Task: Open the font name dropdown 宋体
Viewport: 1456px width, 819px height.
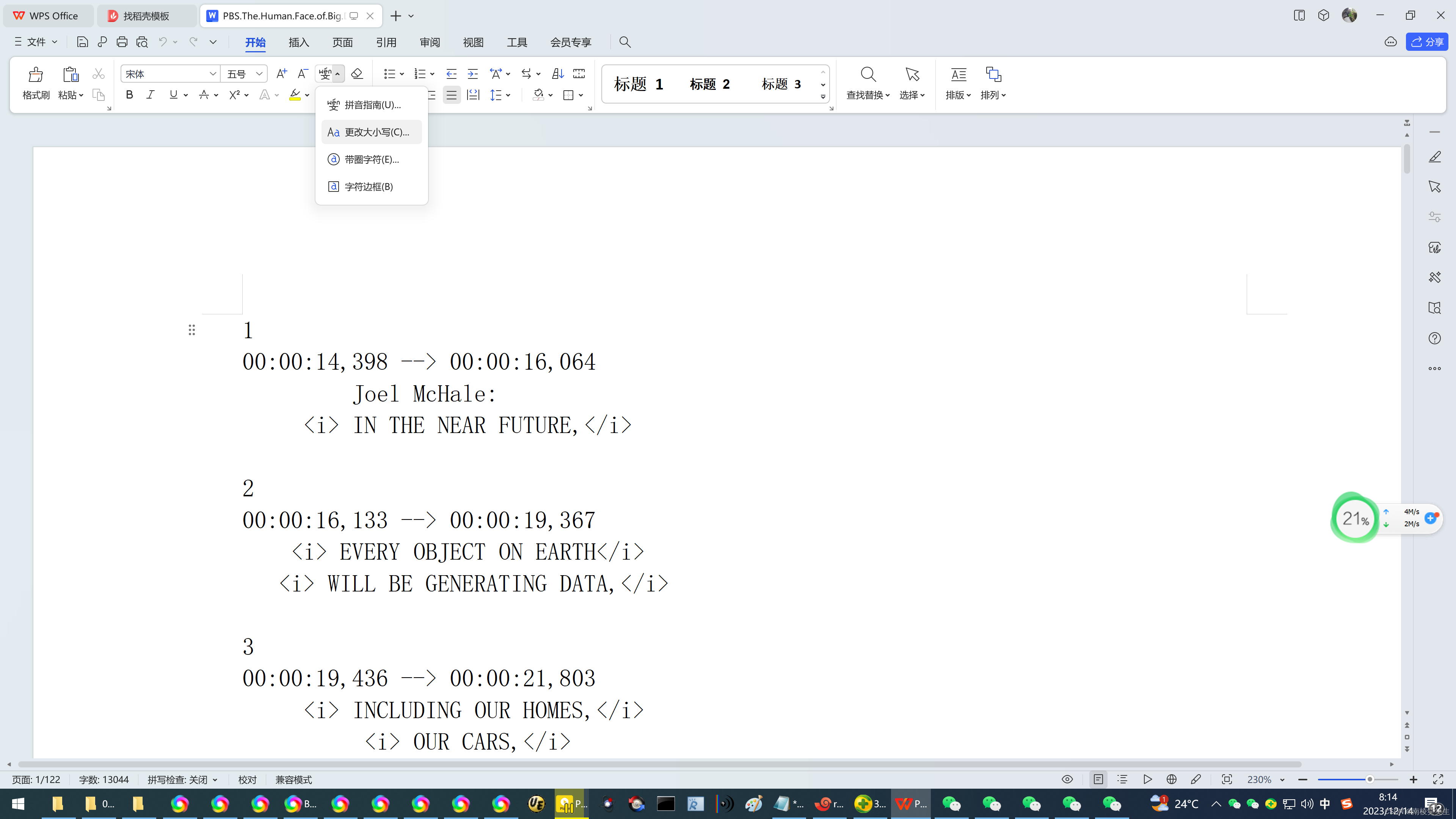Action: [x=212, y=74]
